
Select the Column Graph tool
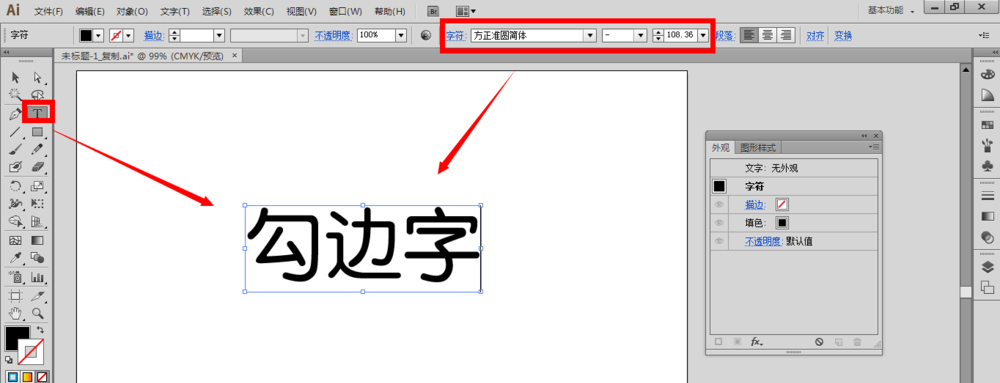tap(38, 277)
